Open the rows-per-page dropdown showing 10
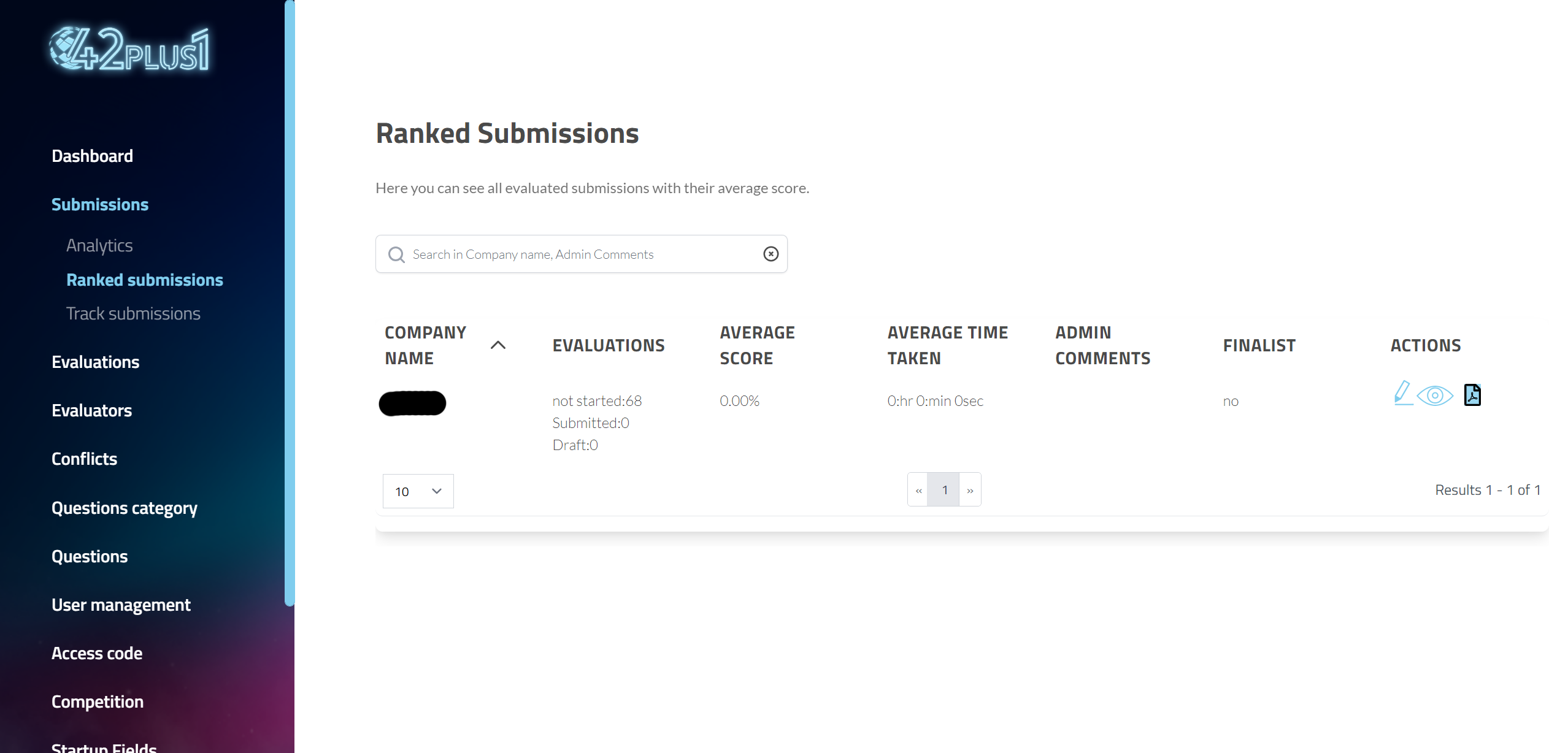This screenshot has height=753, width=1568. (418, 491)
